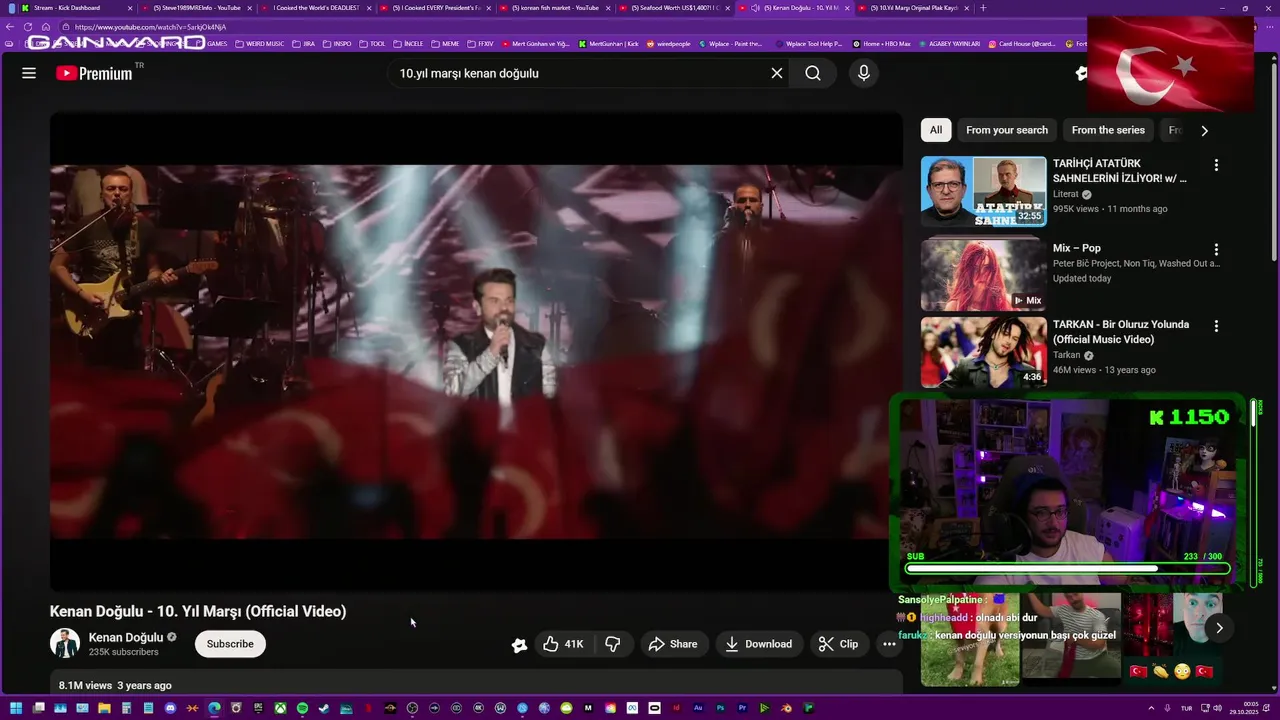Open the YouTube guide hamburger menu
This screenshot has width=1280, height=720.
[x=29, y=73]
